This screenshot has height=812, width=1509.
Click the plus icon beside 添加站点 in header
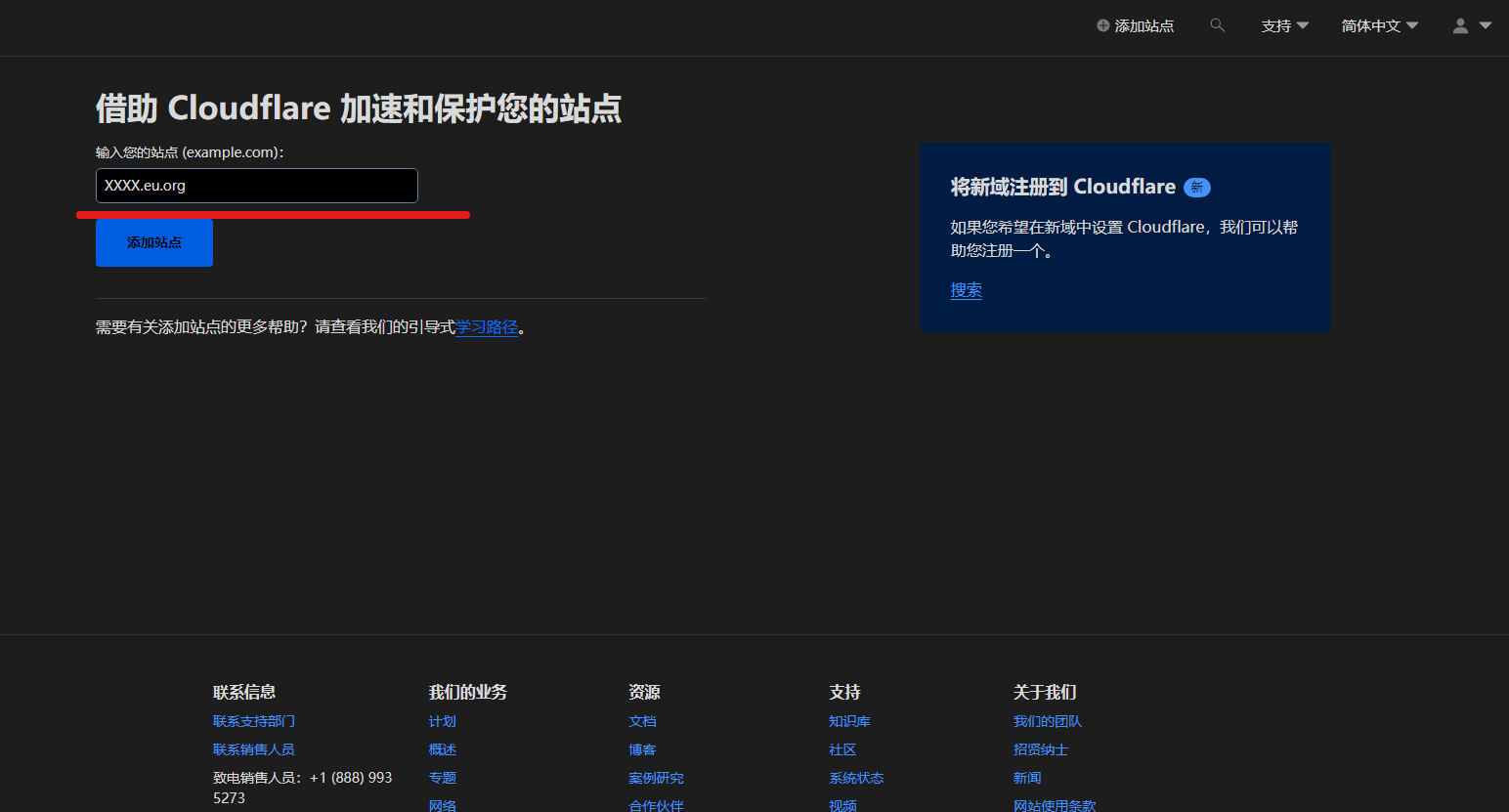coord(1102,26)
